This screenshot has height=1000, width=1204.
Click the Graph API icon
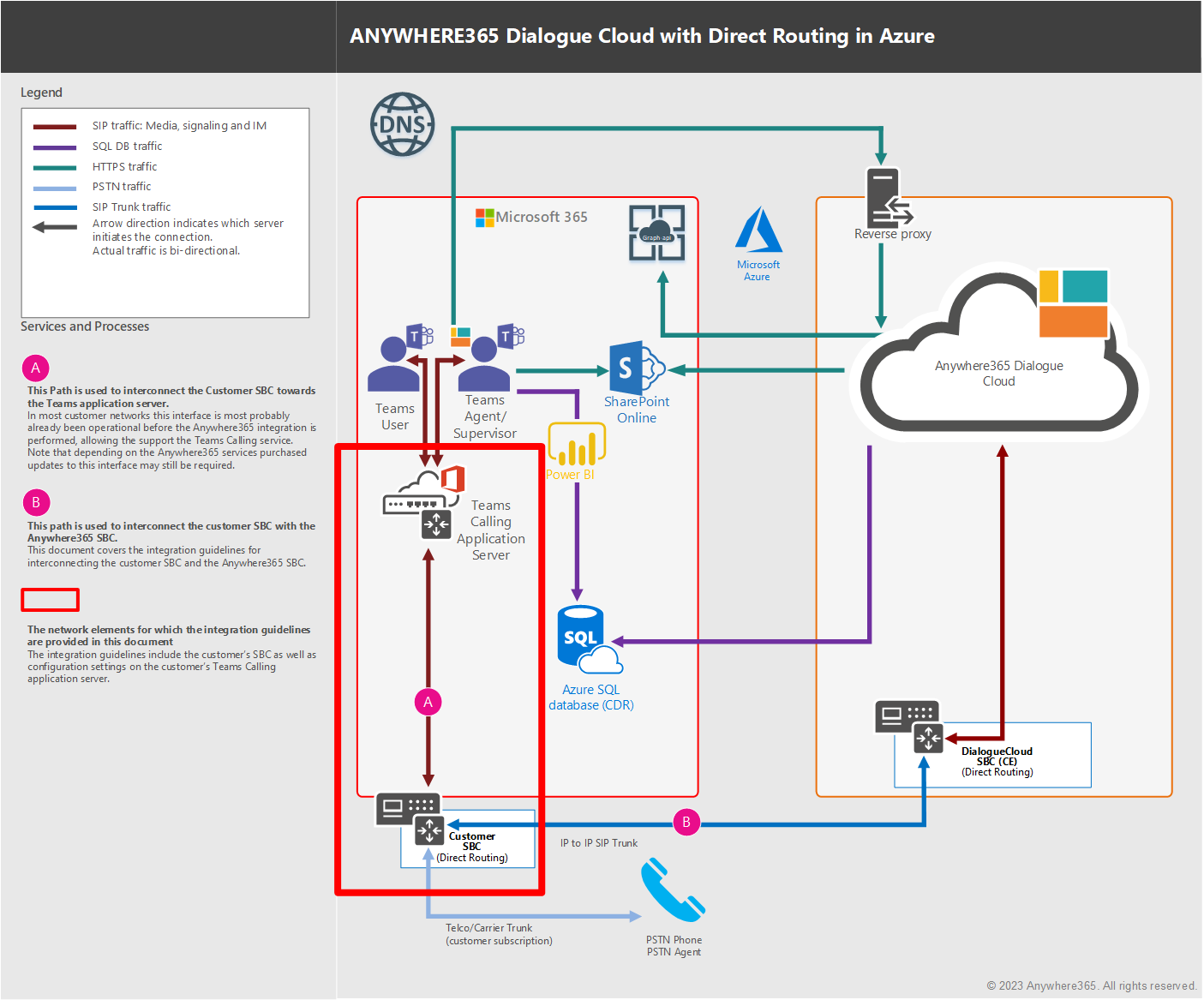pos(657,232)
